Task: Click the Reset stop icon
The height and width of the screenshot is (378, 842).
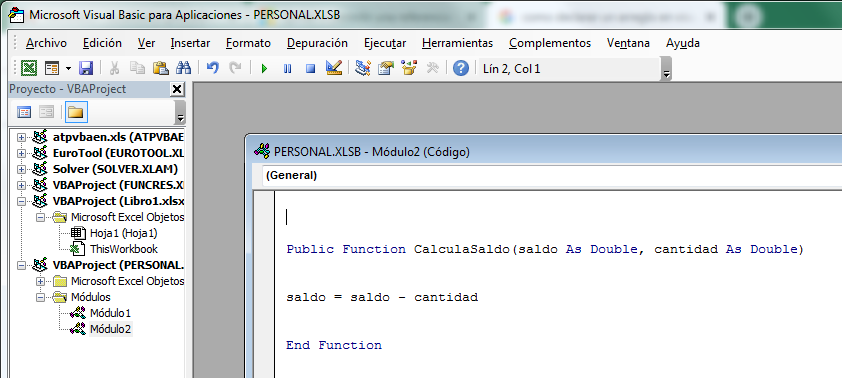Action: [310, 69]
